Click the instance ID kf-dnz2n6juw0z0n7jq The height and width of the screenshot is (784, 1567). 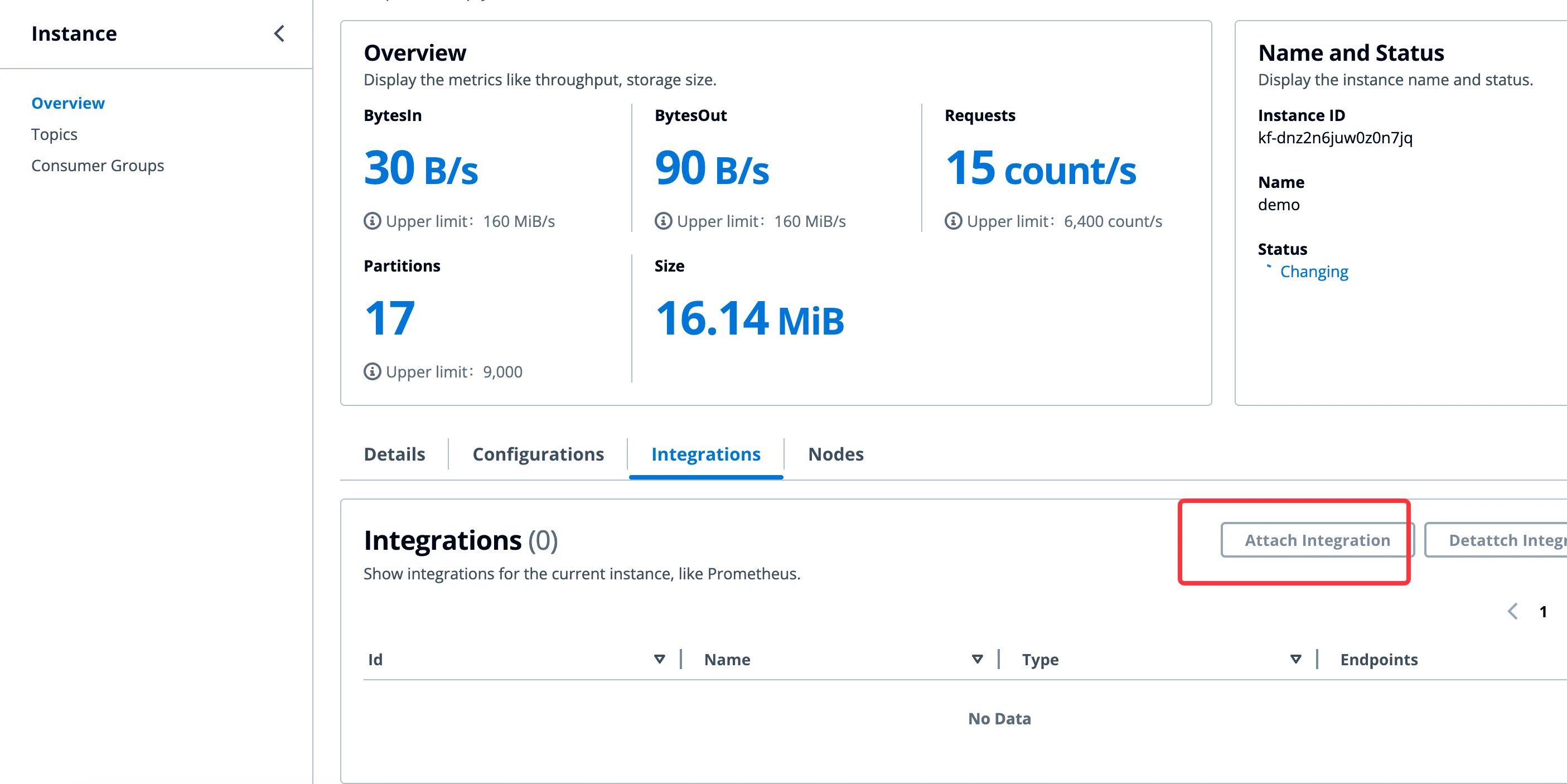(x=1335, y=138)
